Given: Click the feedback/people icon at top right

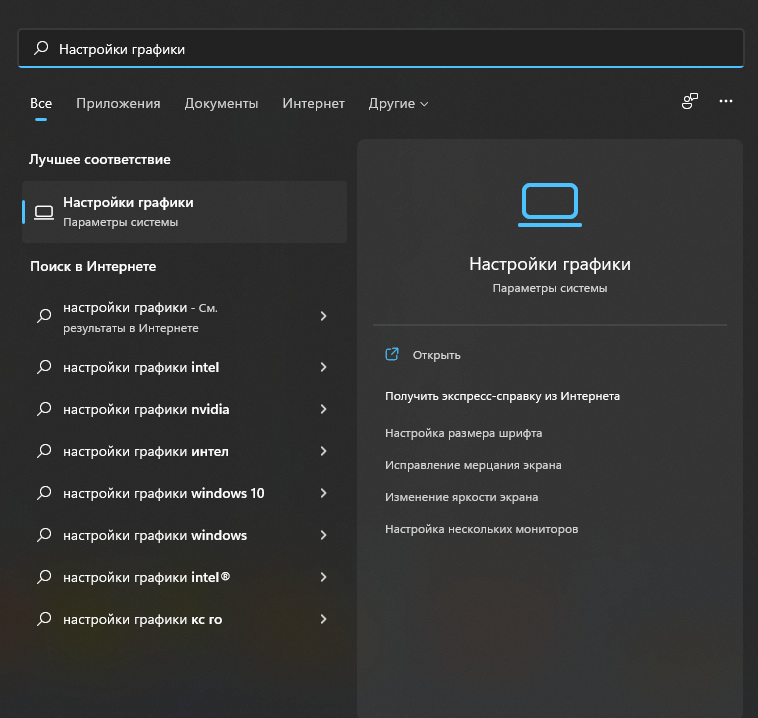Looking at the screenshot, I should click(690, 101).
